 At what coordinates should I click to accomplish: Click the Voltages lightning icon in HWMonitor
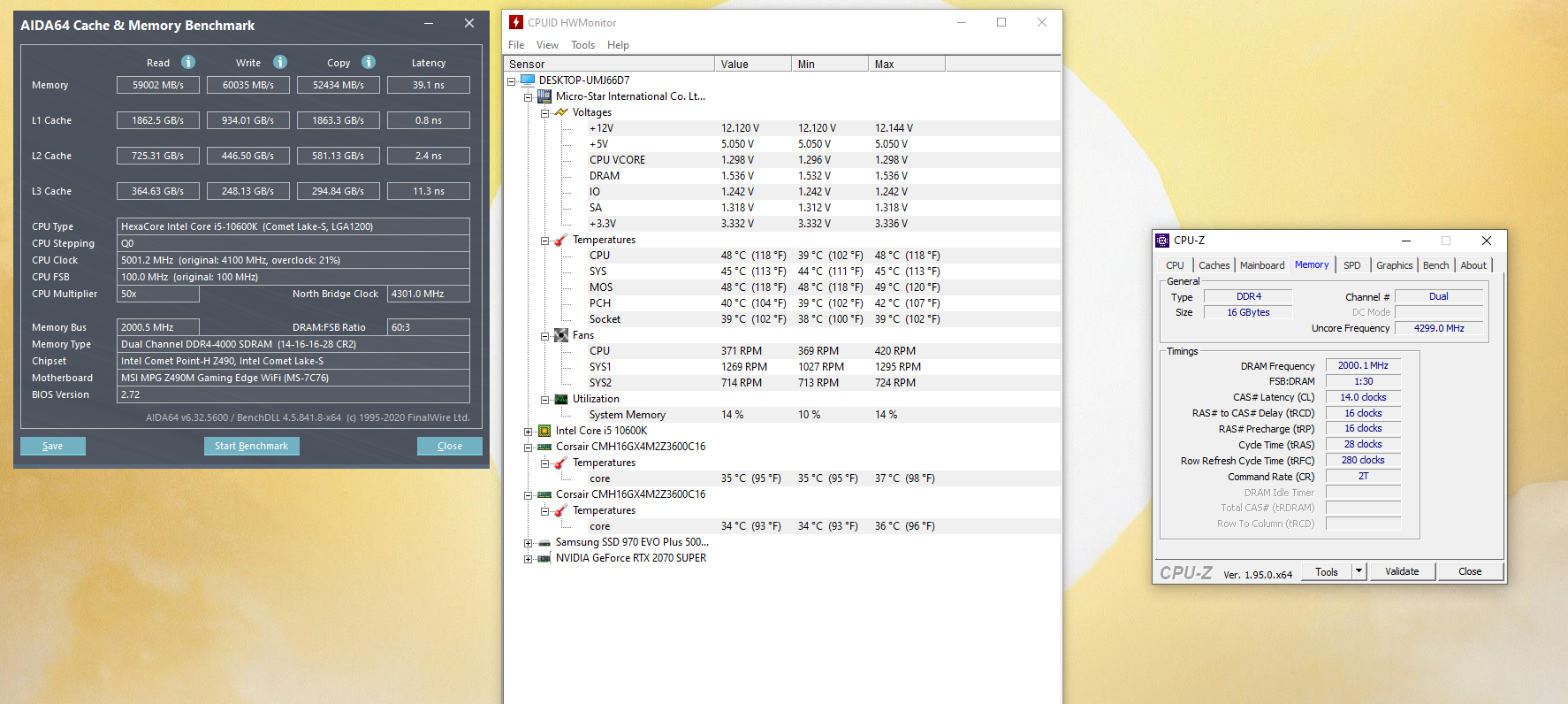tap(561, 111)
